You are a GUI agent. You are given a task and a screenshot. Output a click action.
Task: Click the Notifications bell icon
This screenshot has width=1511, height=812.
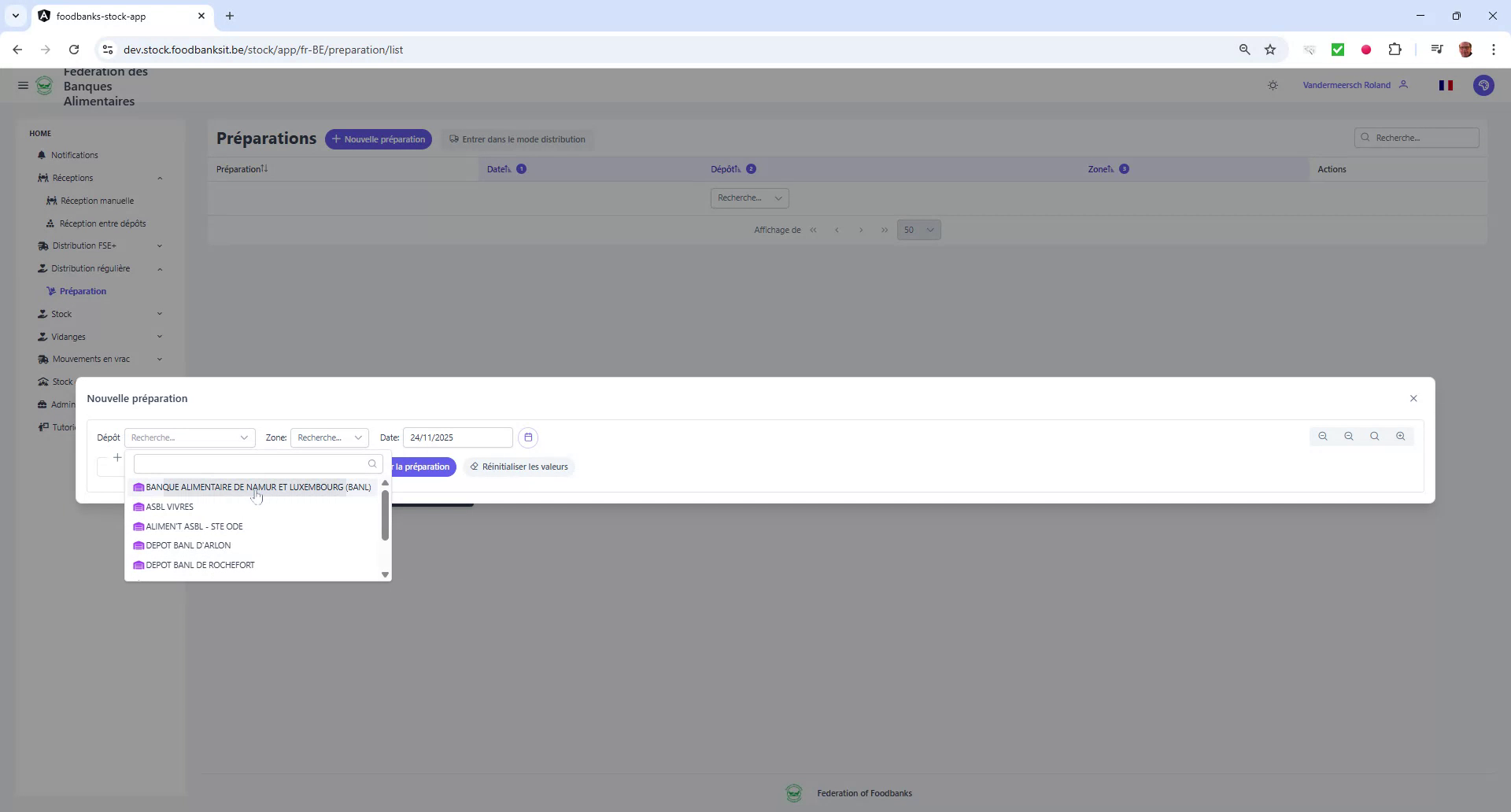click(x=42, y=155)
